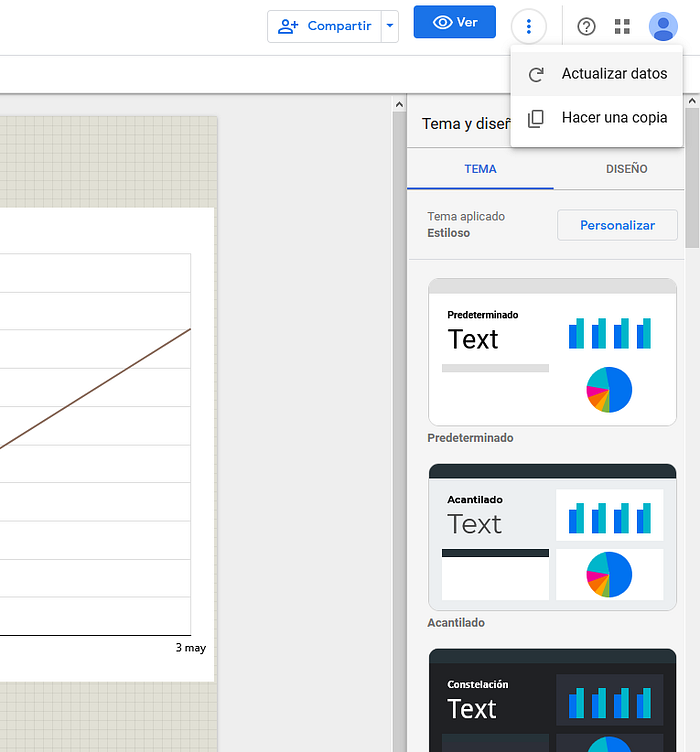The image size is (700, 752).
Task: Click the canvas scrollbar up arrow
Action: pyautogui.click(x=399, y=104)
